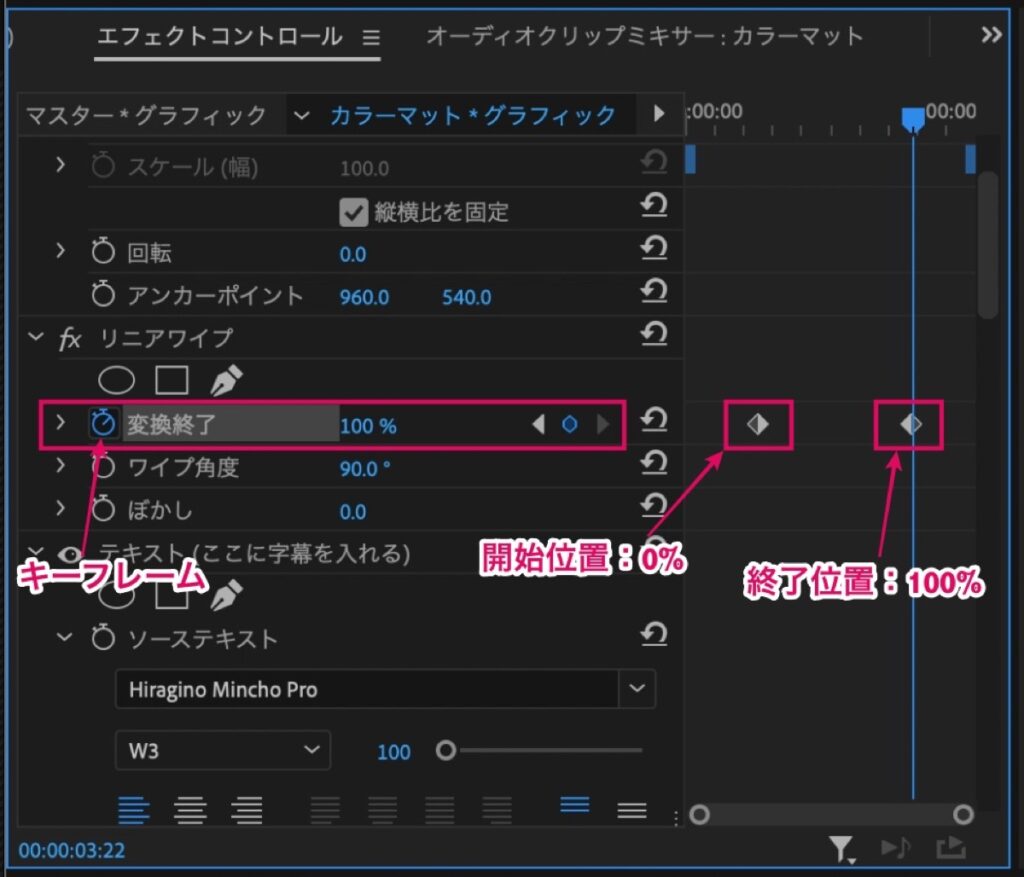This screenshot has height=877, width=1024.
Task: Go to next keyframe of 変換終了
Action: pos(603,424)
